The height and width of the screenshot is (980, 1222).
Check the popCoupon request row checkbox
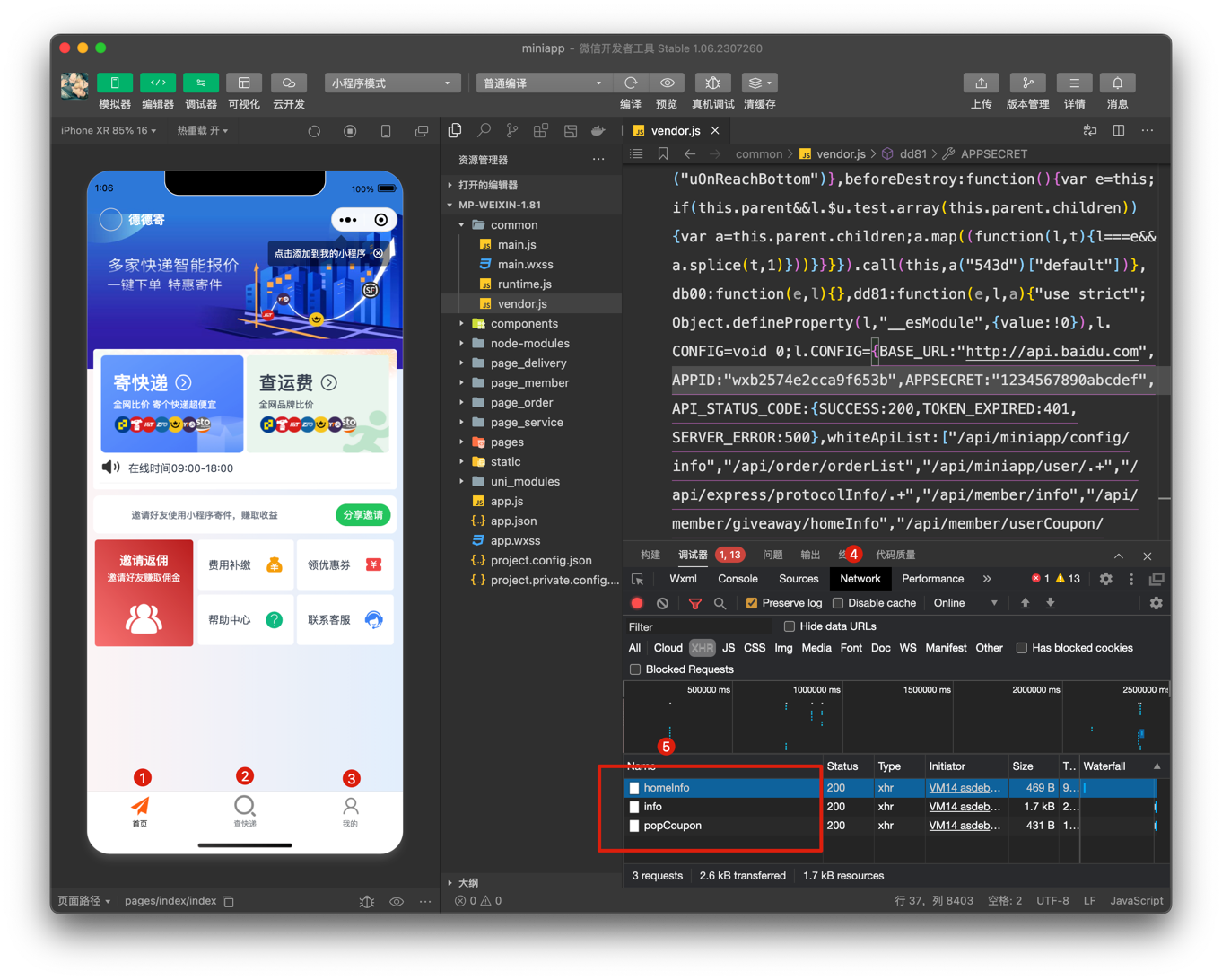(634, 826)
